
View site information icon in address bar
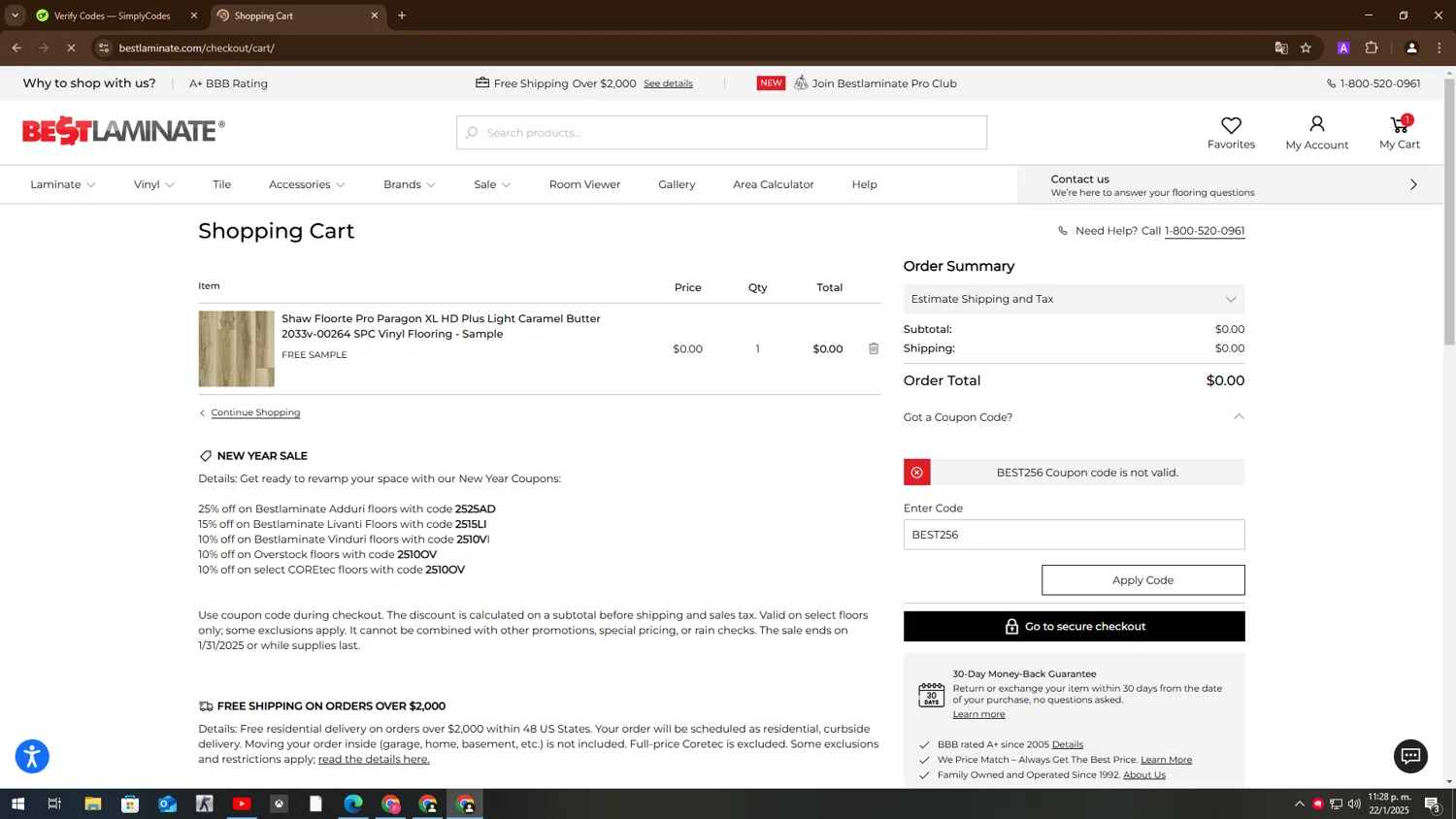104,48
